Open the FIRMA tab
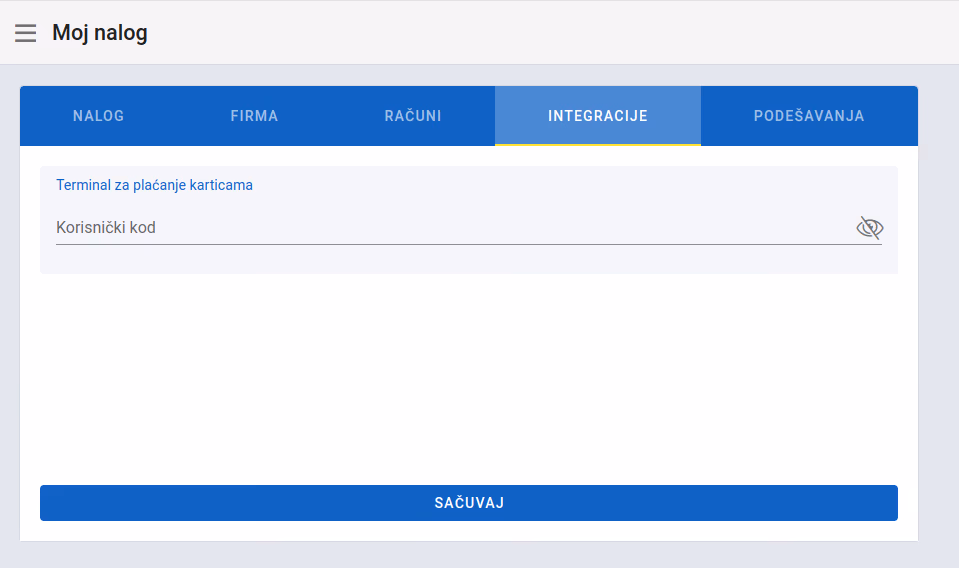The height and width of the screenshot is (568, 959). point(254,116)
